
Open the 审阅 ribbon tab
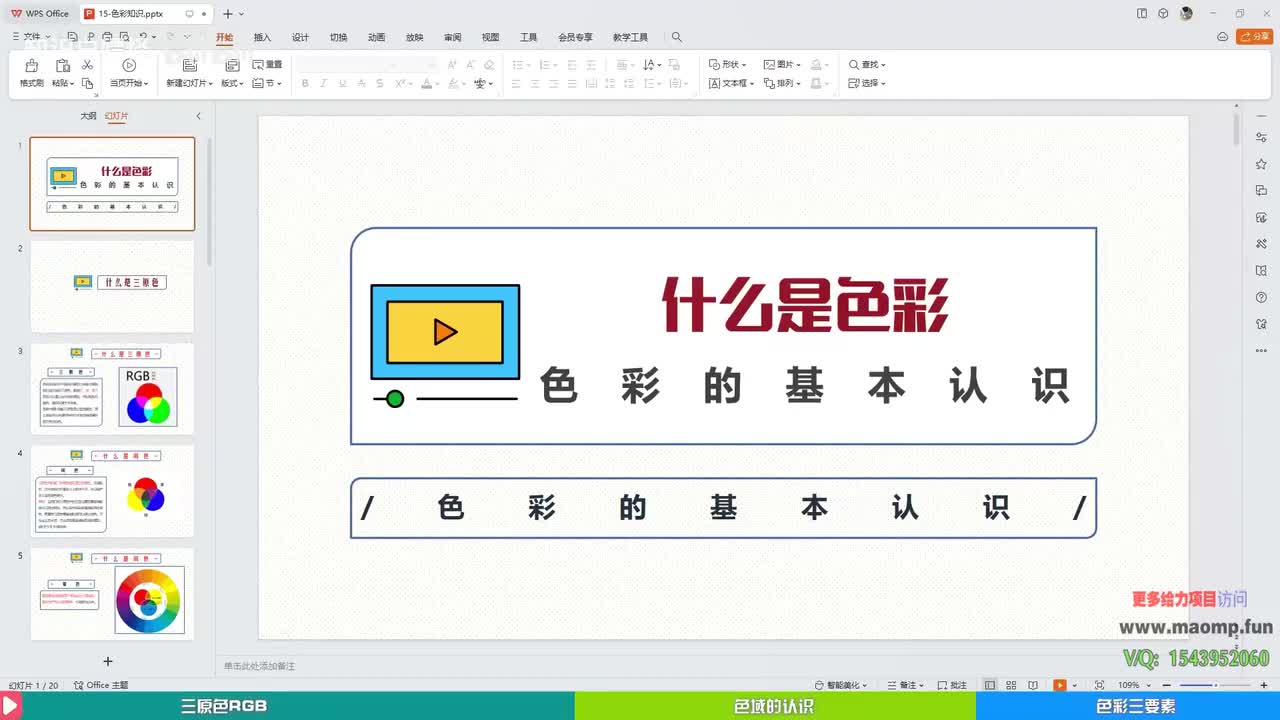[x=452, y=37]
